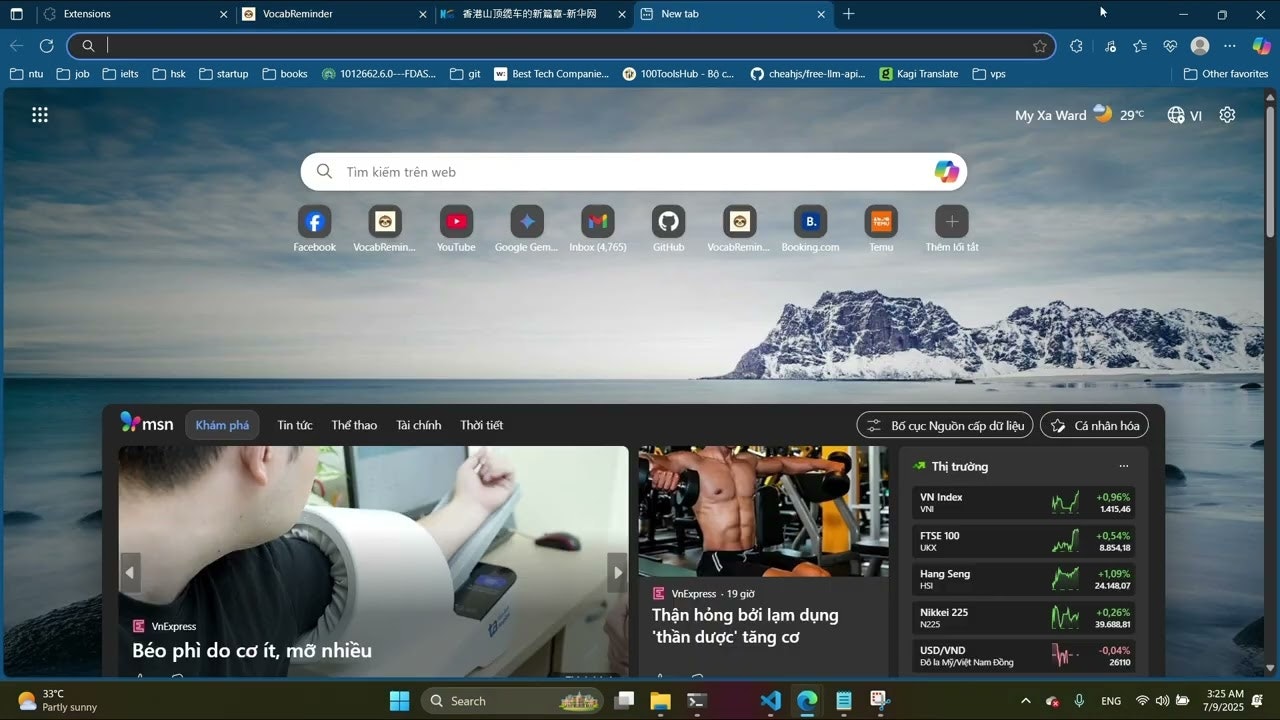Go to previous carousel story arrow
The image size is (1280, 720).
[x=129, y=572]
